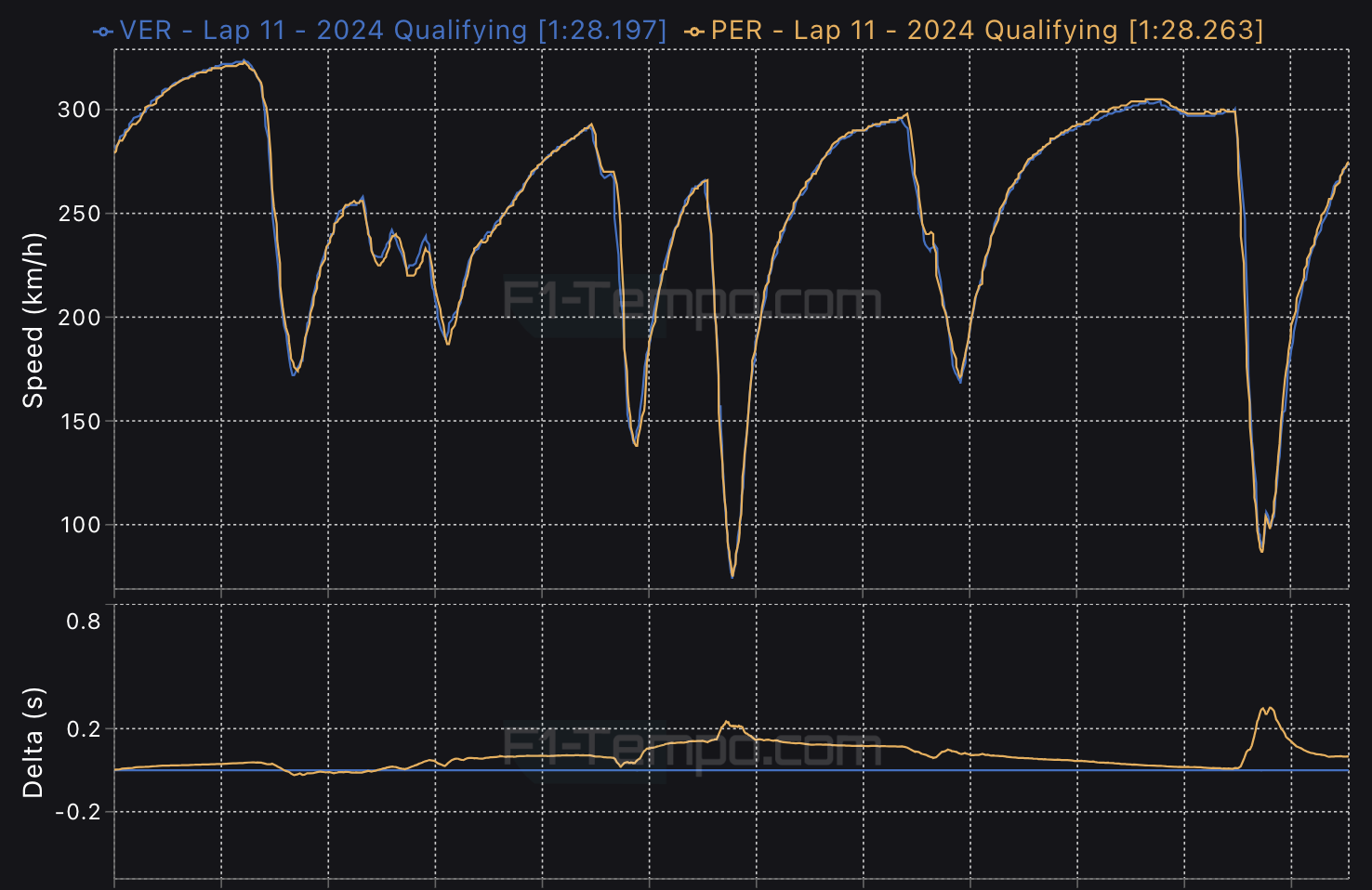
Task: Click the 0.2 delta axis tick label
Action: (83, 729)
